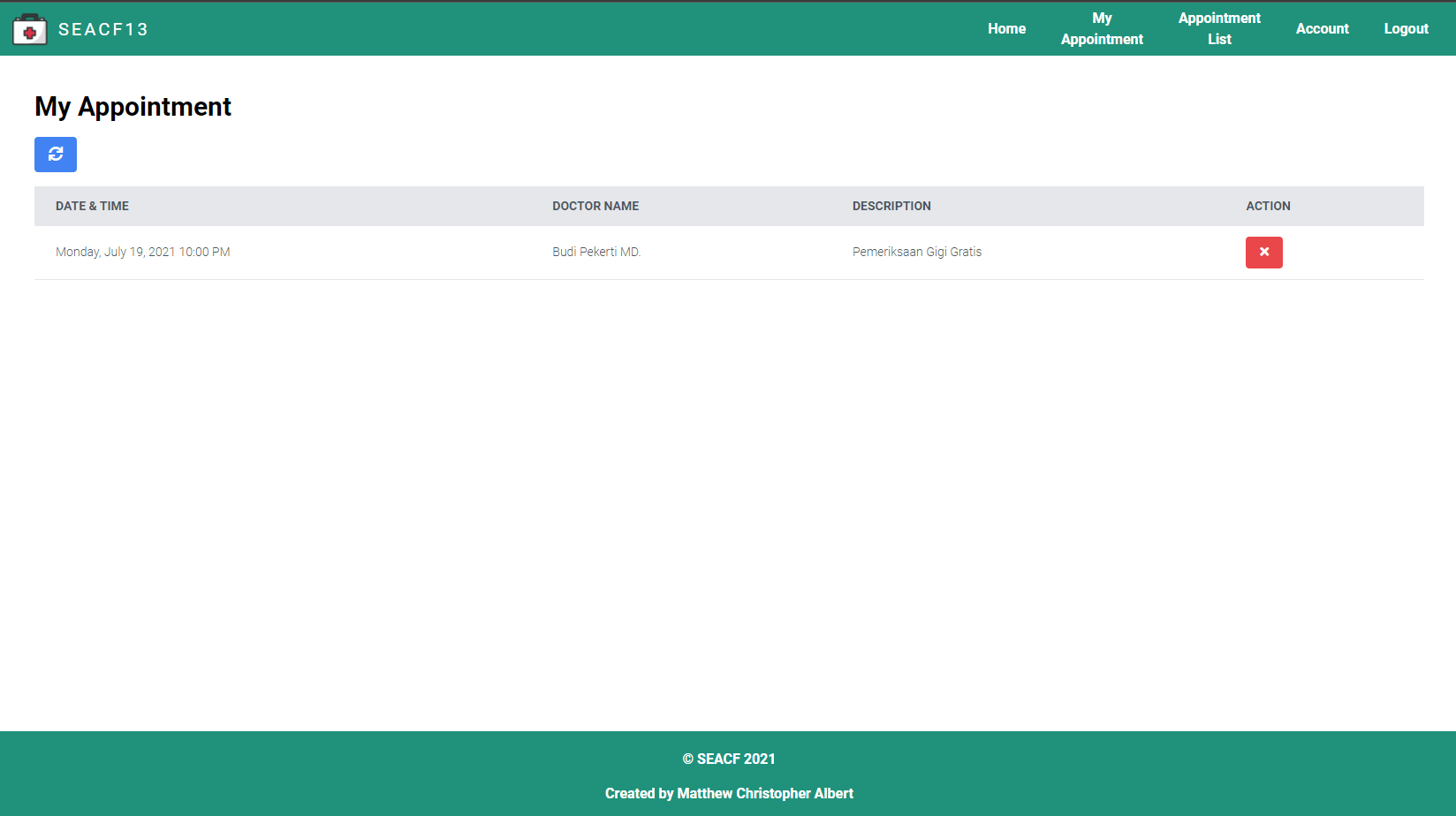Click Created by Matthew Christopher Albert text
Image resolution: width=1456 pixels, height=816 pixels.
pyautogui.click(x=729, y=793)
